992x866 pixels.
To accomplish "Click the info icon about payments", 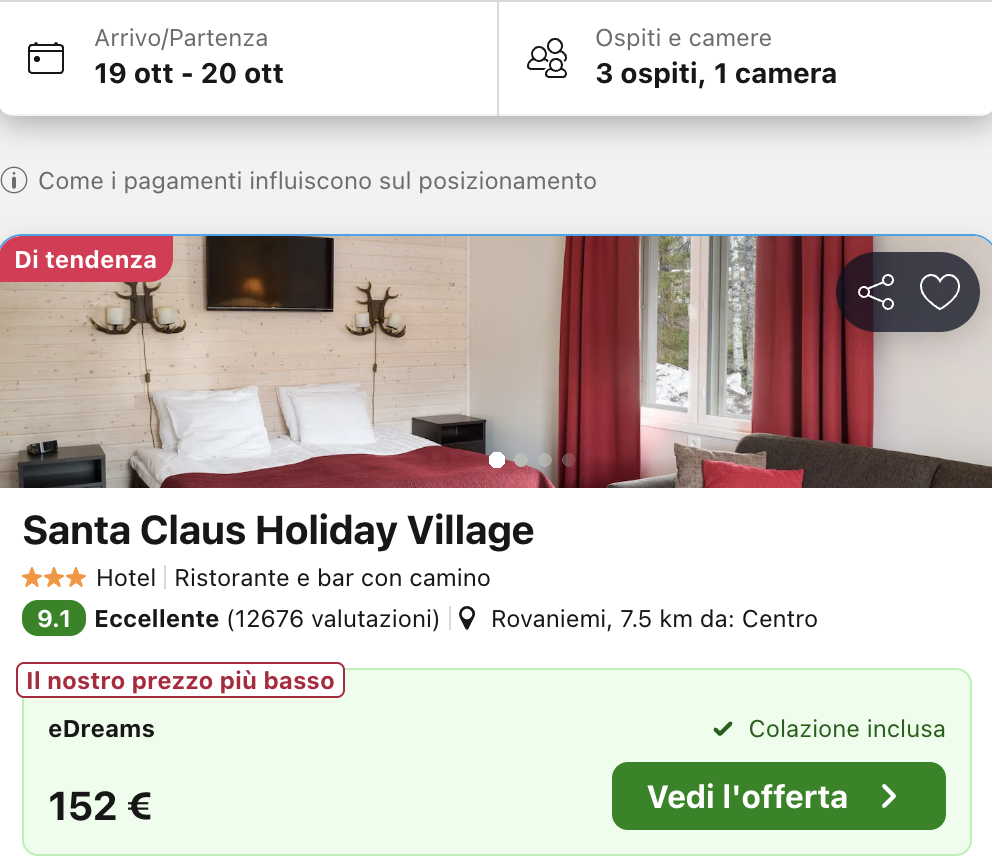I will pyautogui.click(x=14, y=181).
